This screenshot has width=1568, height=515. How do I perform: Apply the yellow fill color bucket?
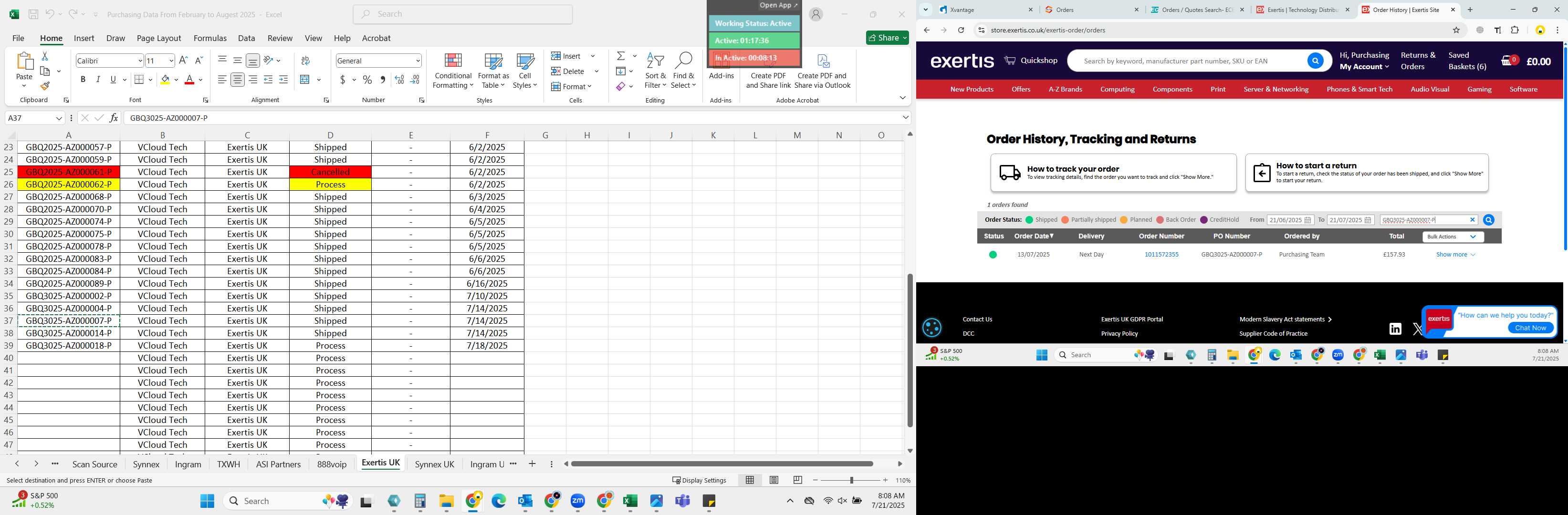165,80
